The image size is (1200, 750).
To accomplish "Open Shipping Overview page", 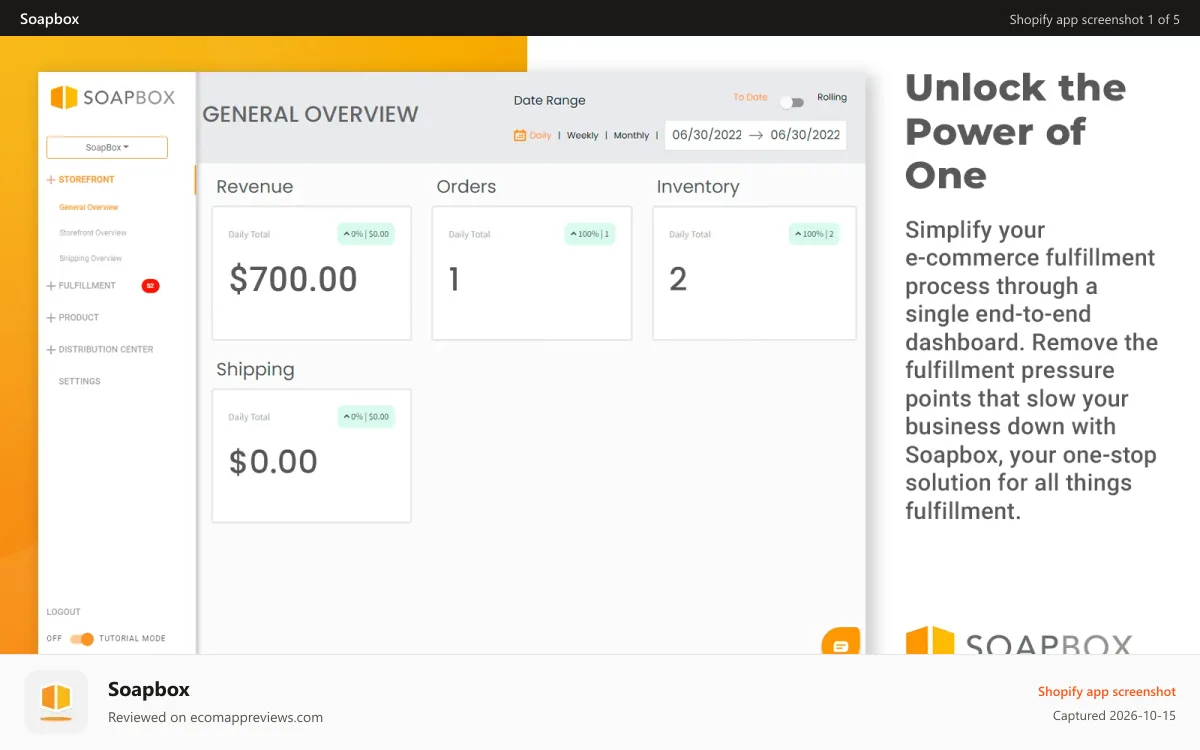I will click(90, 258).
